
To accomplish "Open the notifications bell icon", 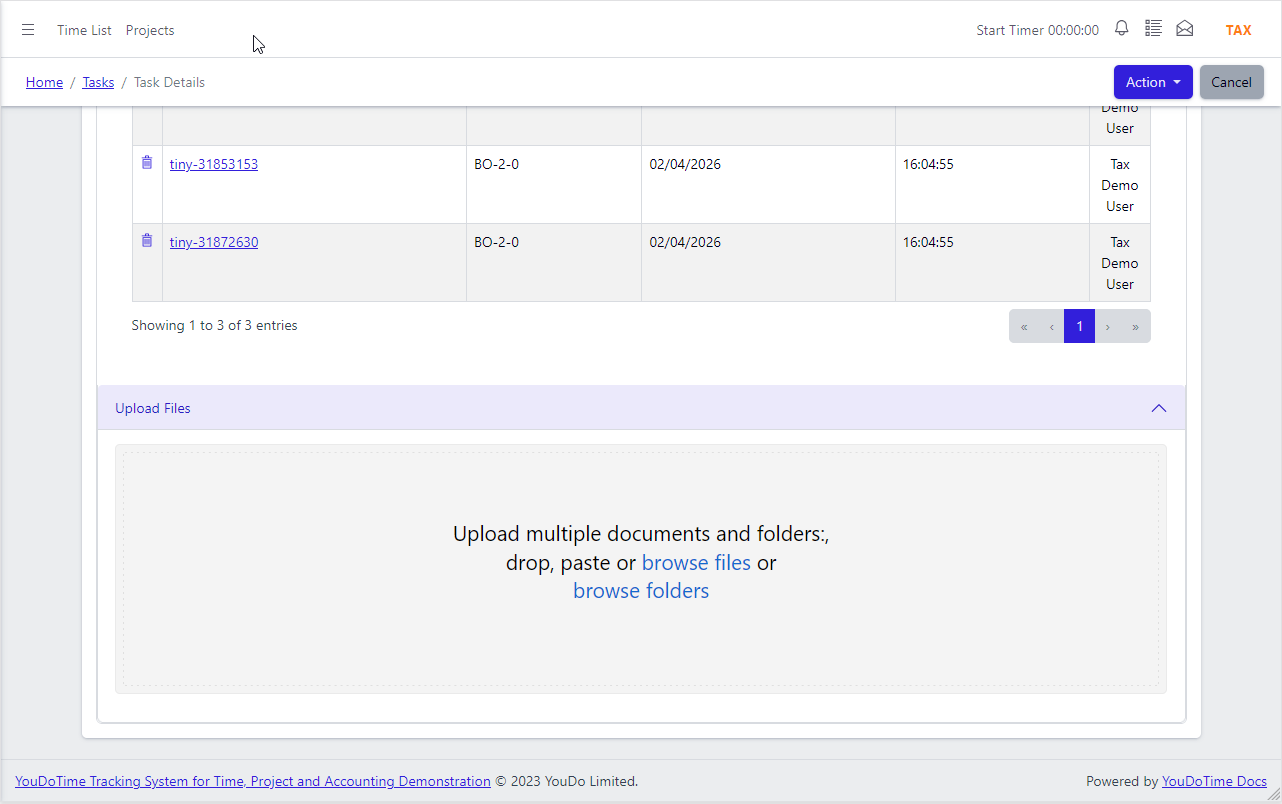I will click(x=1122, y=29).
